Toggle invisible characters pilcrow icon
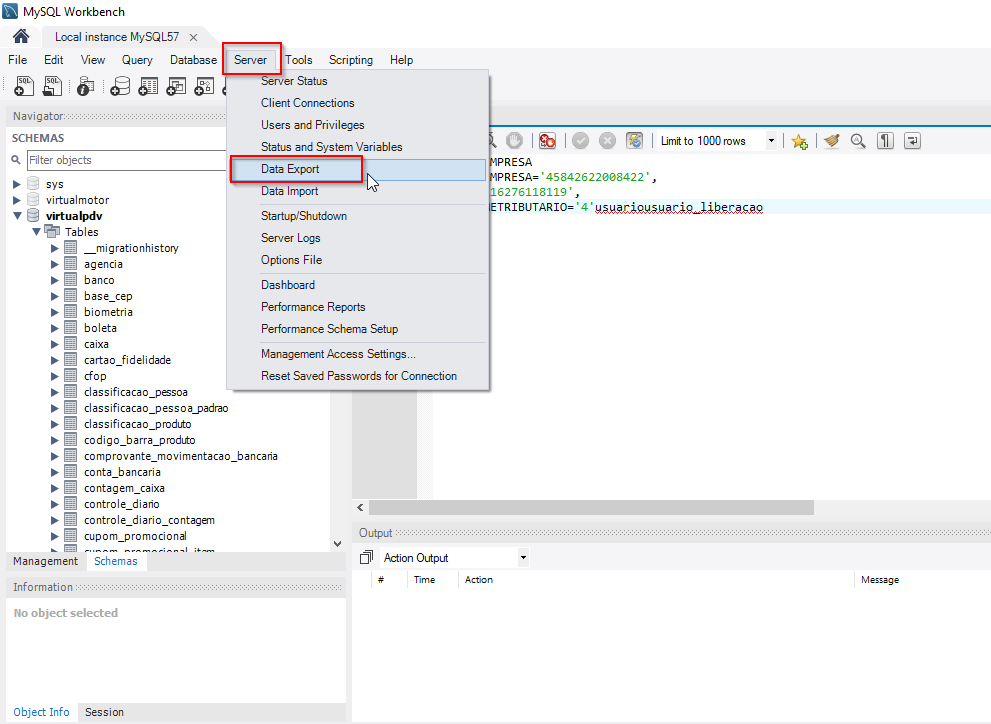Viewport: 991px width, 724px height. coord(885,140)
